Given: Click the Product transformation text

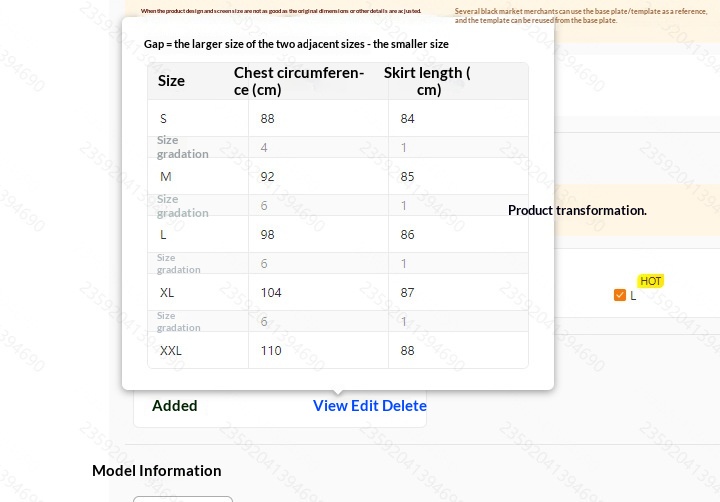Looking at the screenshot, I should 577,211.
